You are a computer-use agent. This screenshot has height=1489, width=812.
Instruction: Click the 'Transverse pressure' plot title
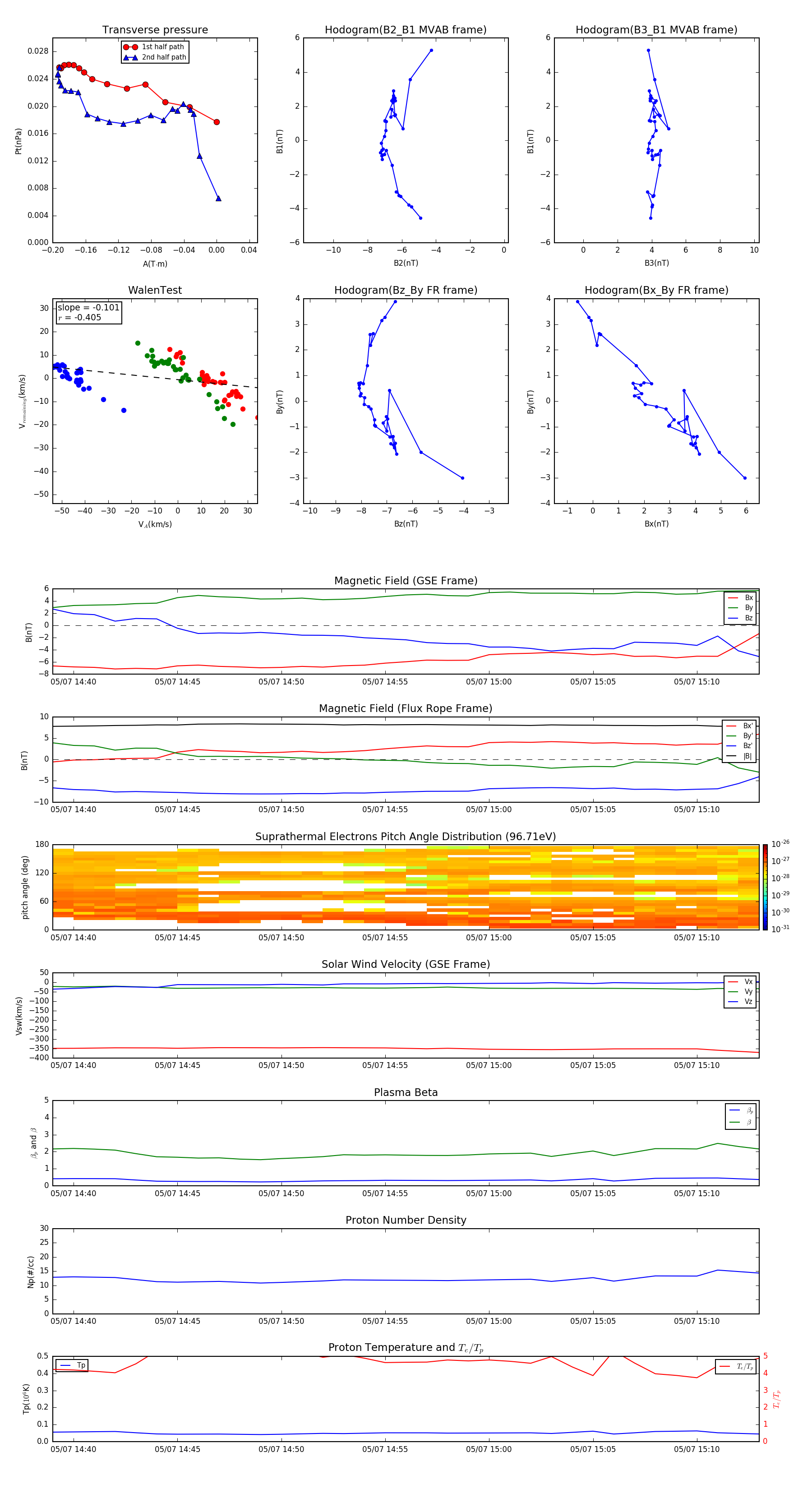click(155, 30)
